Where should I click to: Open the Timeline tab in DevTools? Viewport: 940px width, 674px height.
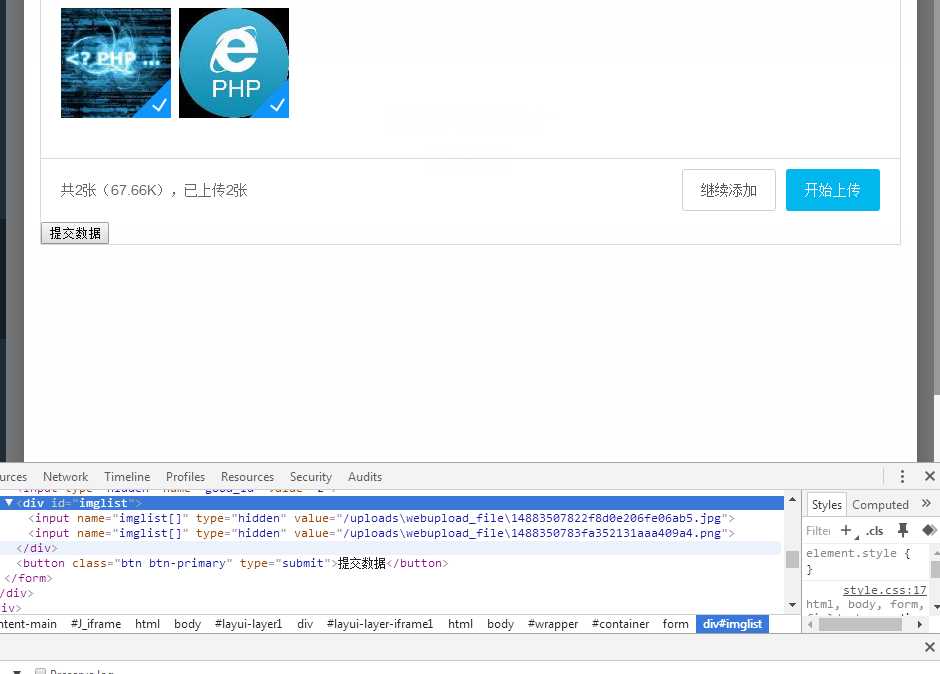127,477
